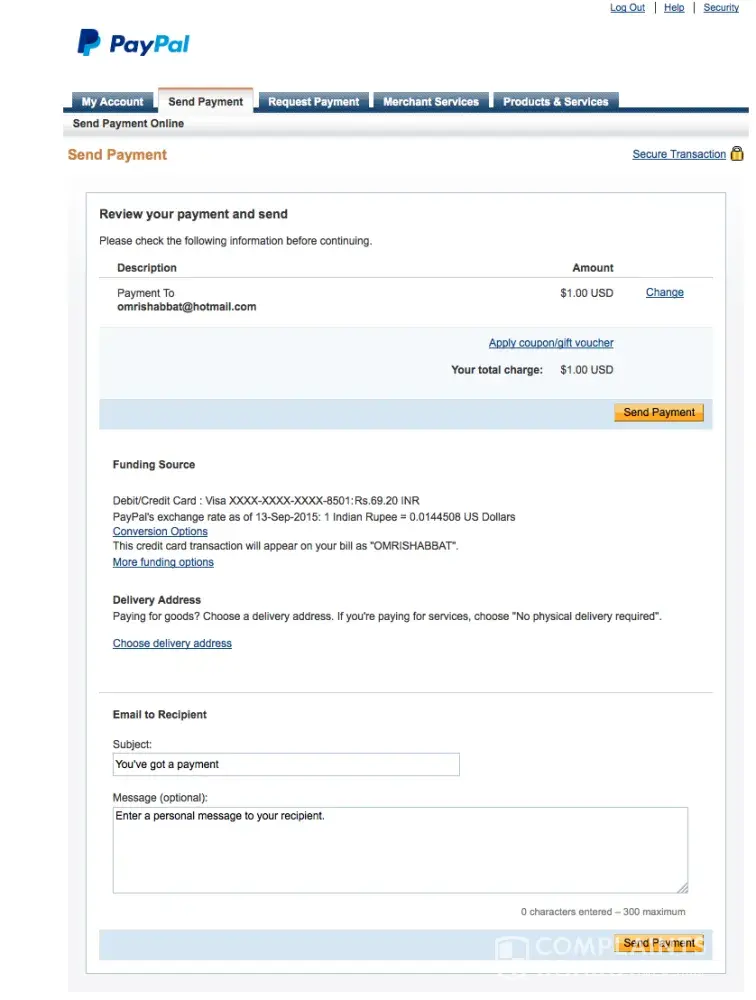Open the Merchant Services tab
Viewport: 756px width, 1000px height.
[x=431, y=102]
